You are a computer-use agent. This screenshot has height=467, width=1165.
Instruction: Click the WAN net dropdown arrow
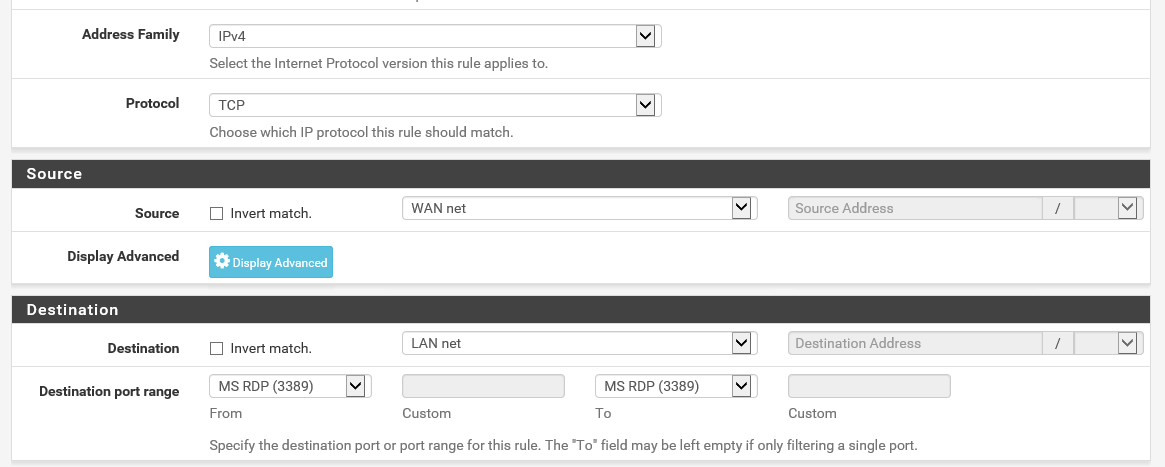pos(741,208)
